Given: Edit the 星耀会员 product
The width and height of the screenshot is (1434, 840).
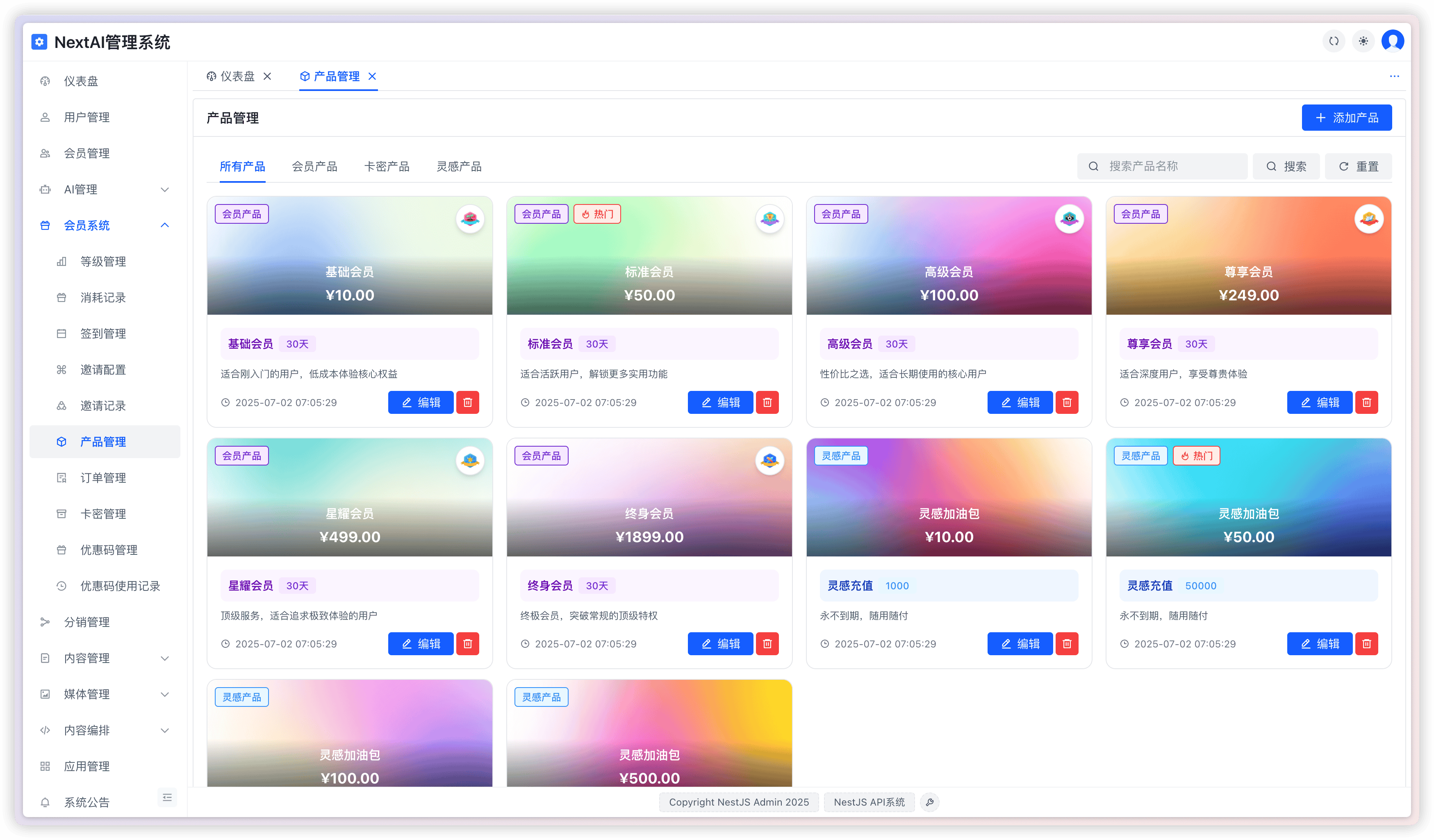Looking at the screenshot, I should [x=421, y=644].
